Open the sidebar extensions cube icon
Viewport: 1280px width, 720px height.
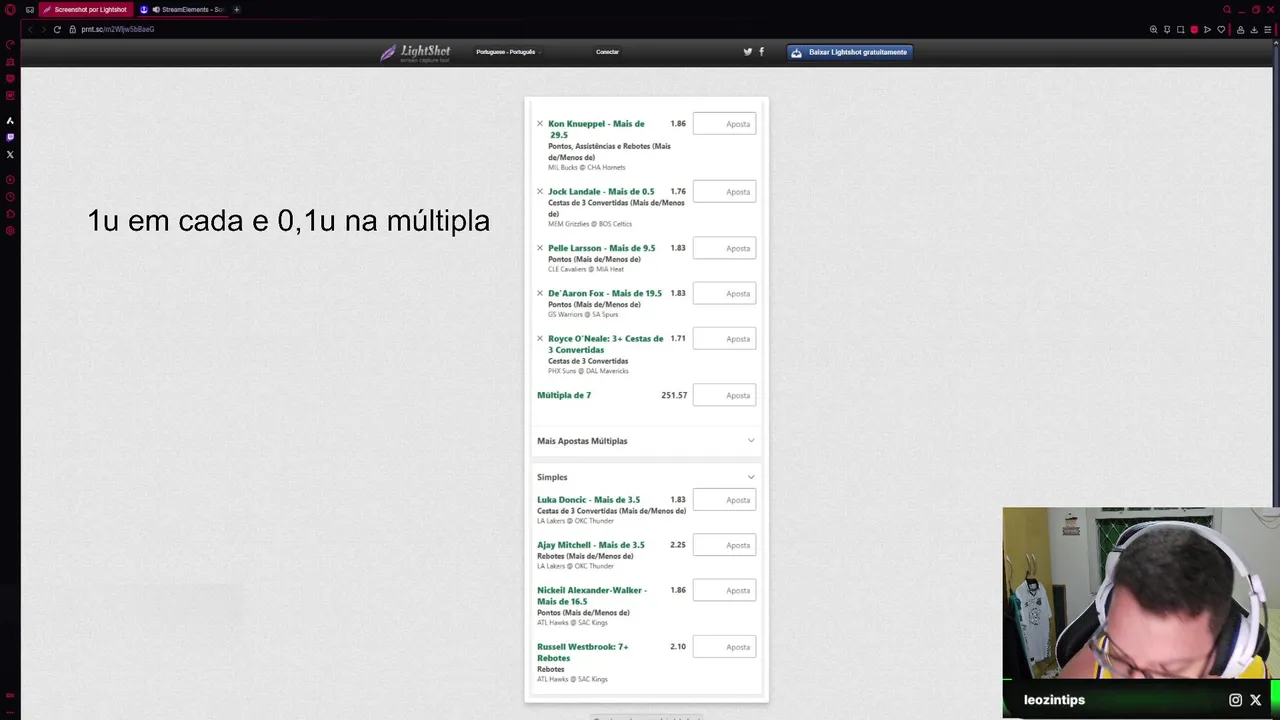coord(10,214)
